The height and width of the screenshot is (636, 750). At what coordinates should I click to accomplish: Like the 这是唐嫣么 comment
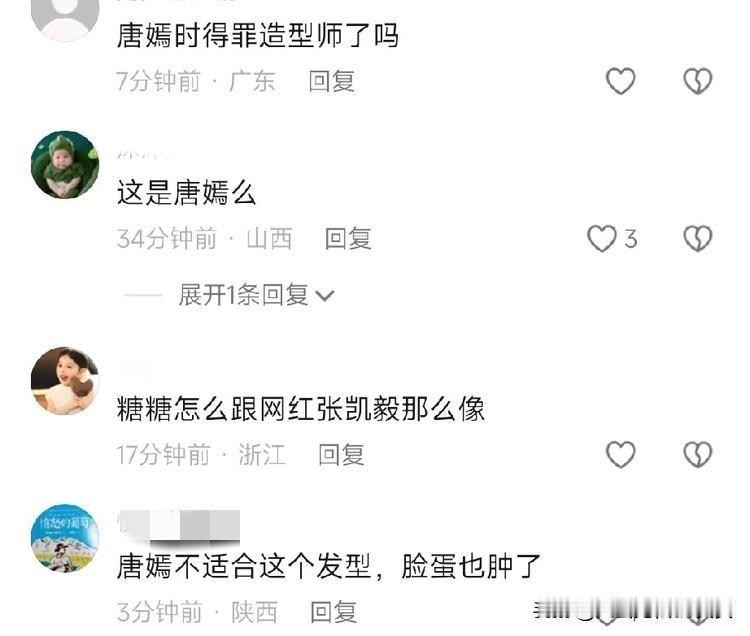[602, 238]
